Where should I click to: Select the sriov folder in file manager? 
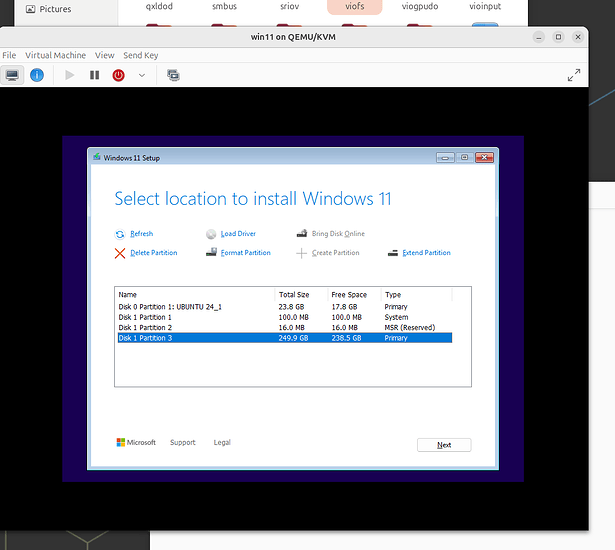pos(289,7)
